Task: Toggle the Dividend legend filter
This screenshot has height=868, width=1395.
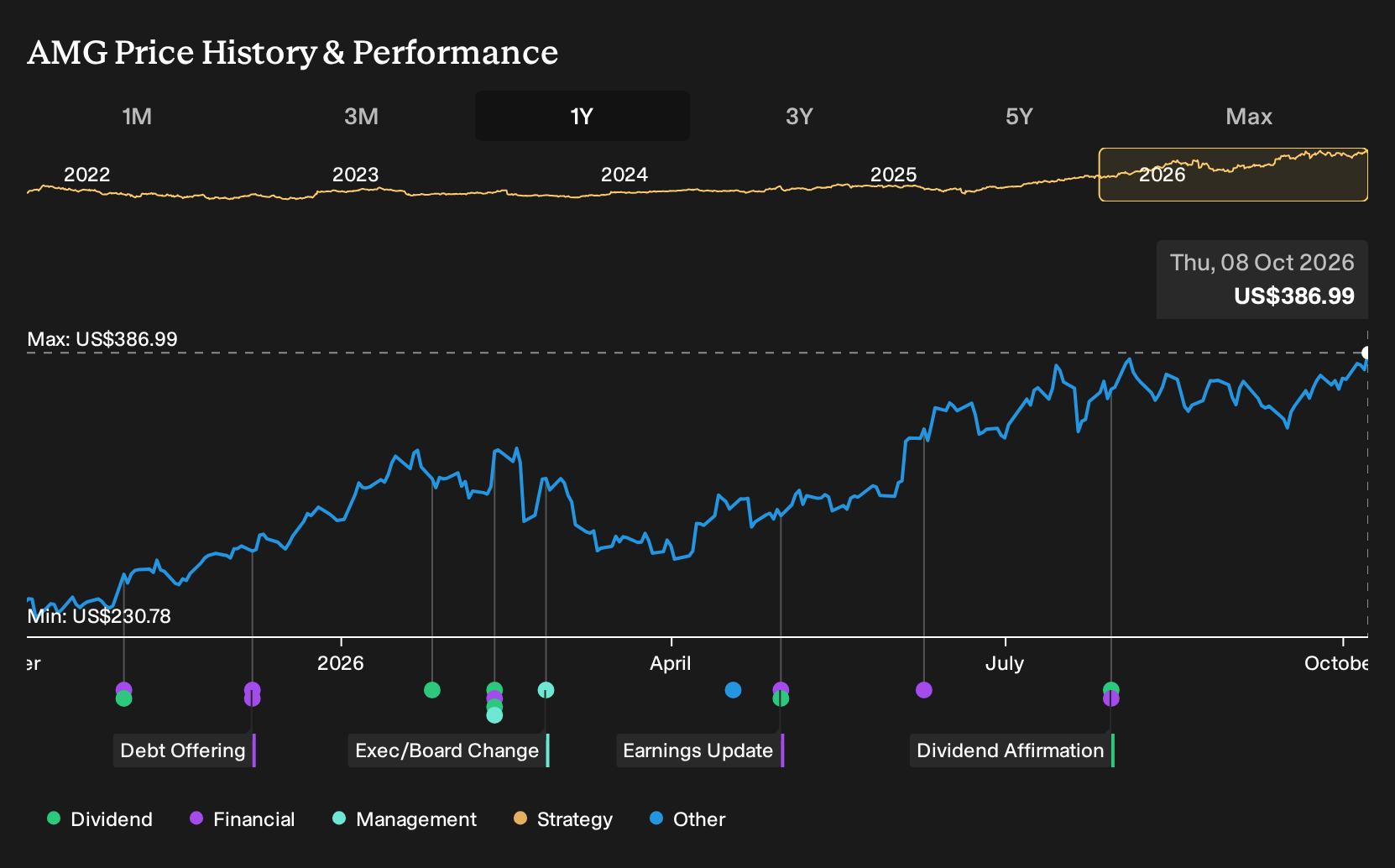Action: 100,819
